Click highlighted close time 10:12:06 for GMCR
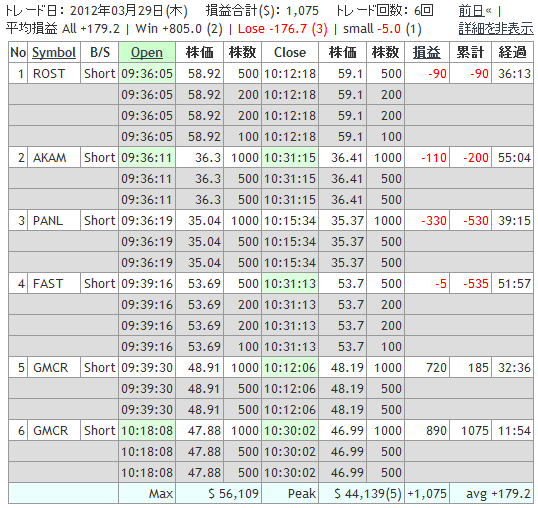Image resolution: width=538 pixels, height=508 pixels. coord(290,368)
